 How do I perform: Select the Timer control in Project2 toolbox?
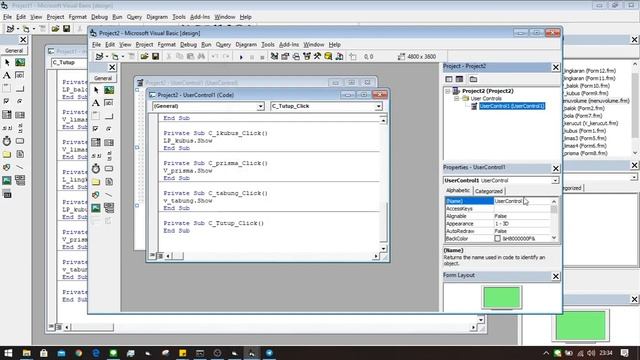96,168
